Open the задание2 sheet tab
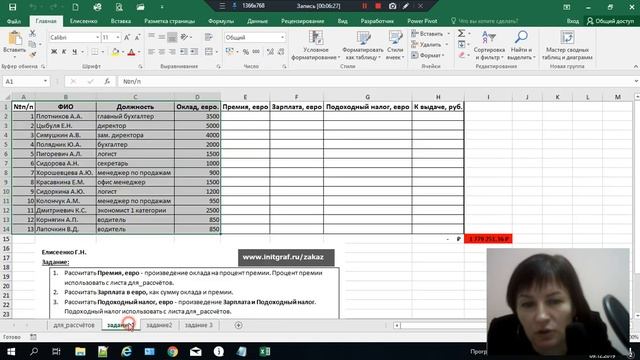The width and height of the screenshot is (640, 360). pos(159,325)
